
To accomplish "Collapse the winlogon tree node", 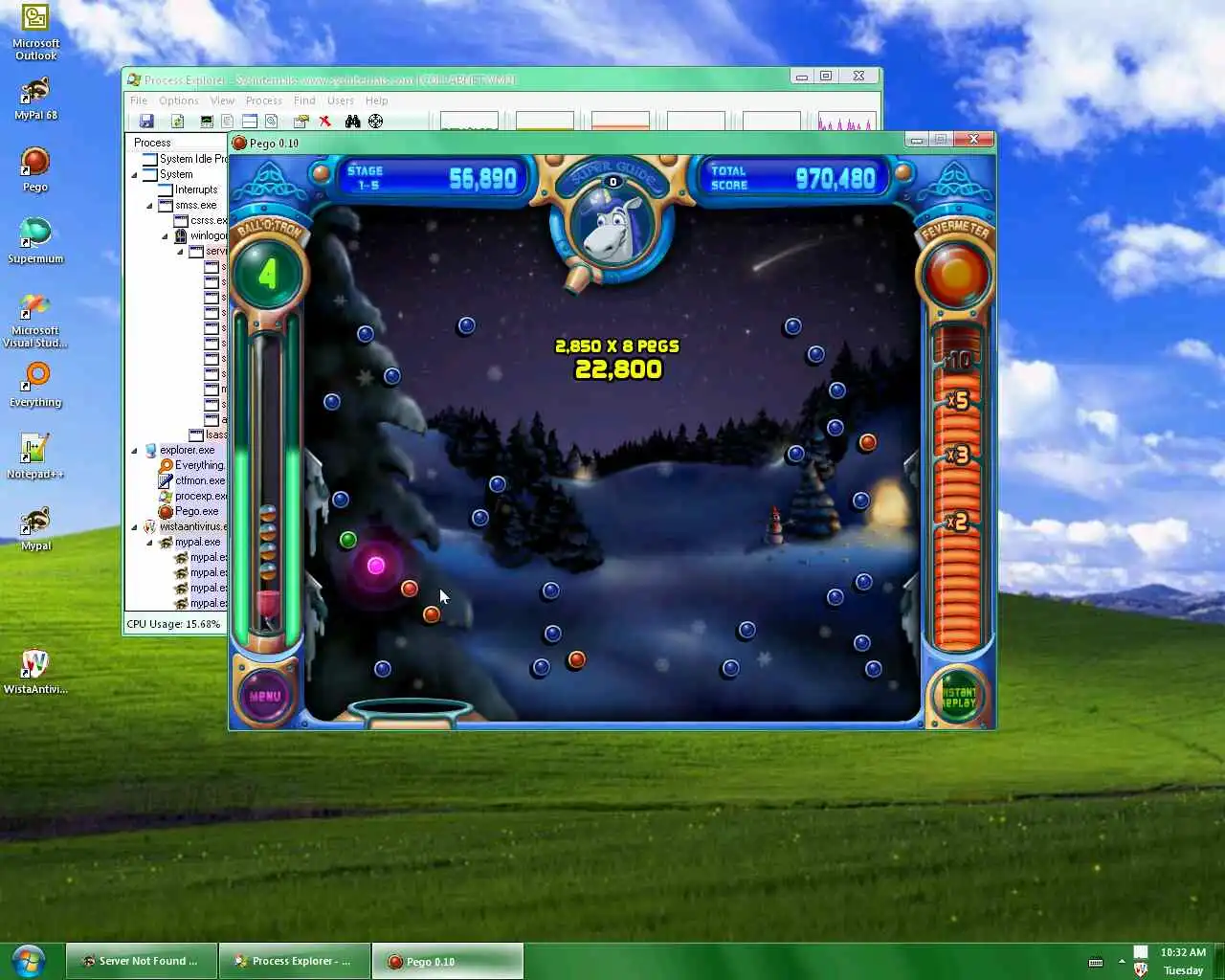I will (x=165, y=235).
